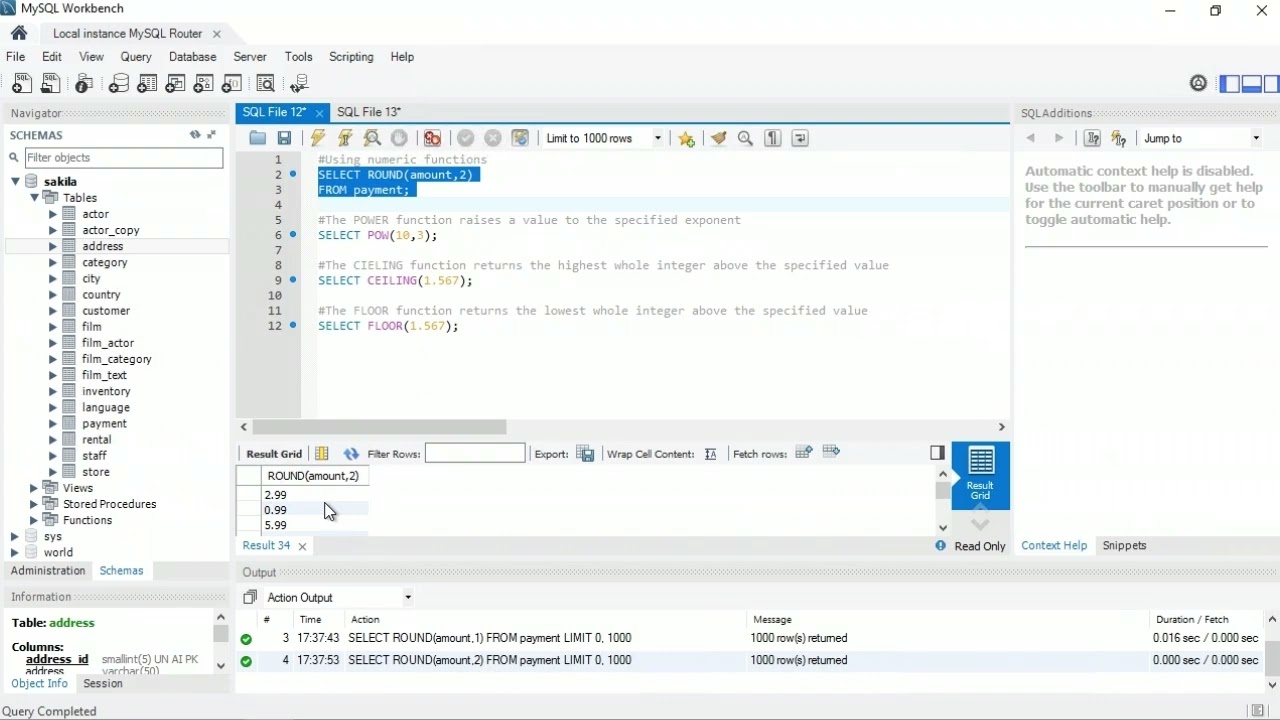The height and width of the screenshot is (720, 1280).
Task: Switch to the Session tab
Action: (x=103, y=683)
